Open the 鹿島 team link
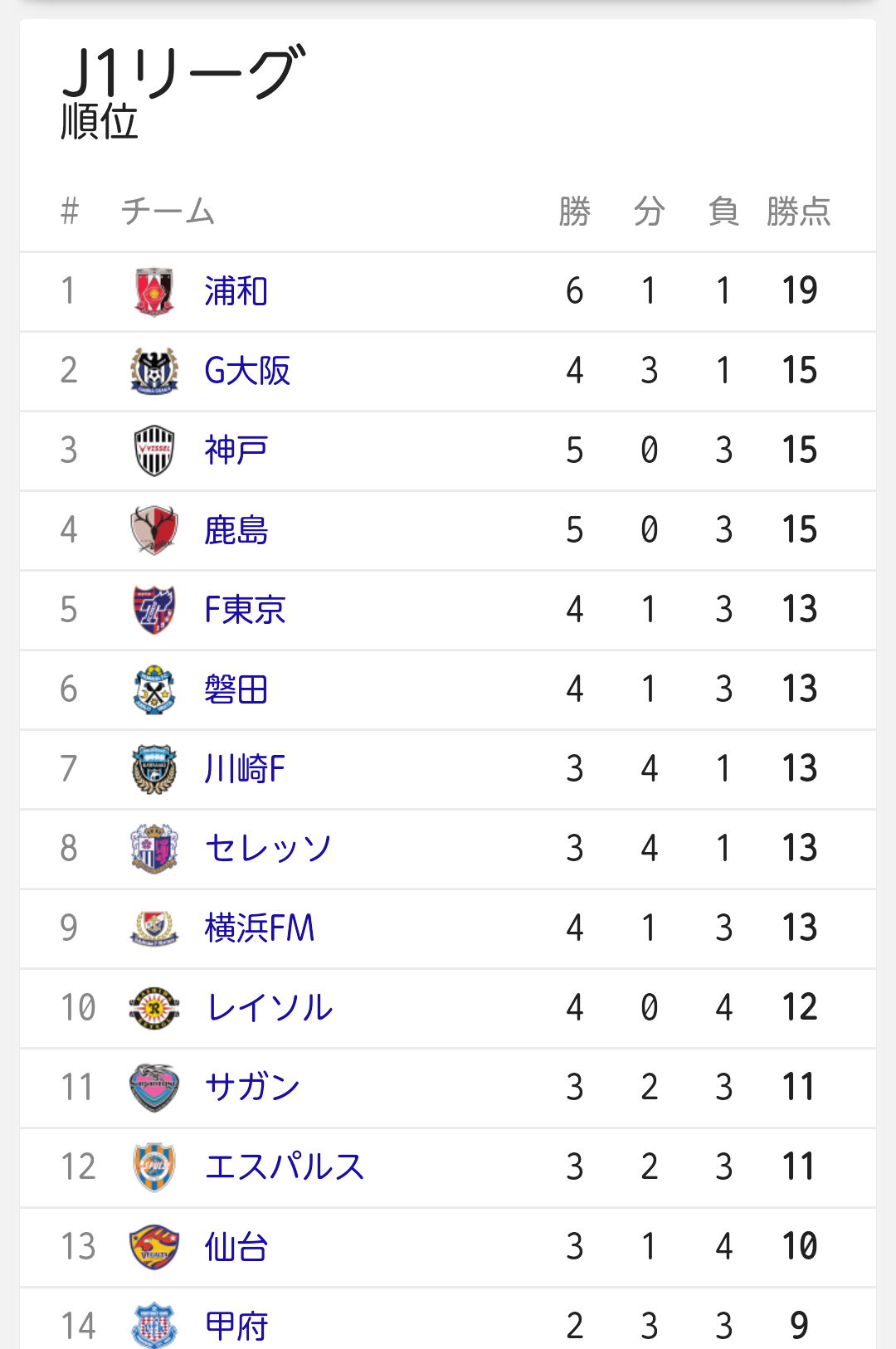The width and height of the screenshot is (896, 1349). click(x=236, y=530)
